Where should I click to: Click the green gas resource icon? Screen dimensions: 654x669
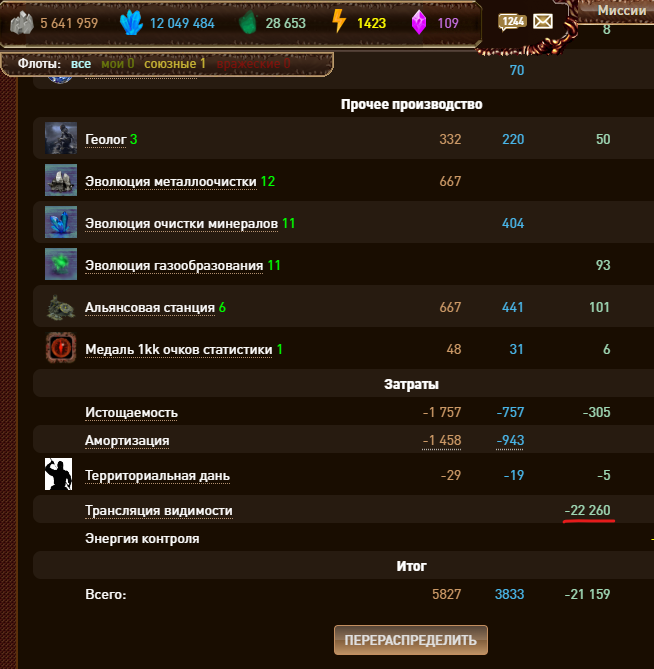pos(247,22)
